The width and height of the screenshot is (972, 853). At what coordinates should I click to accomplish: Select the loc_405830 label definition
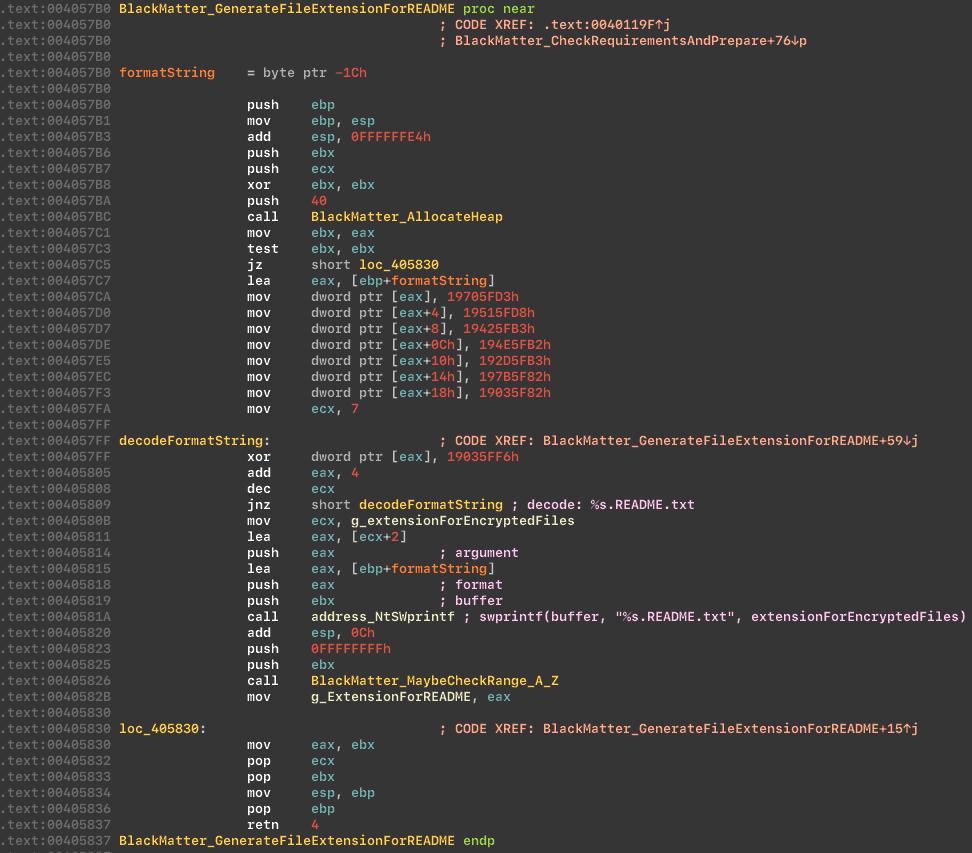(162, 729)
